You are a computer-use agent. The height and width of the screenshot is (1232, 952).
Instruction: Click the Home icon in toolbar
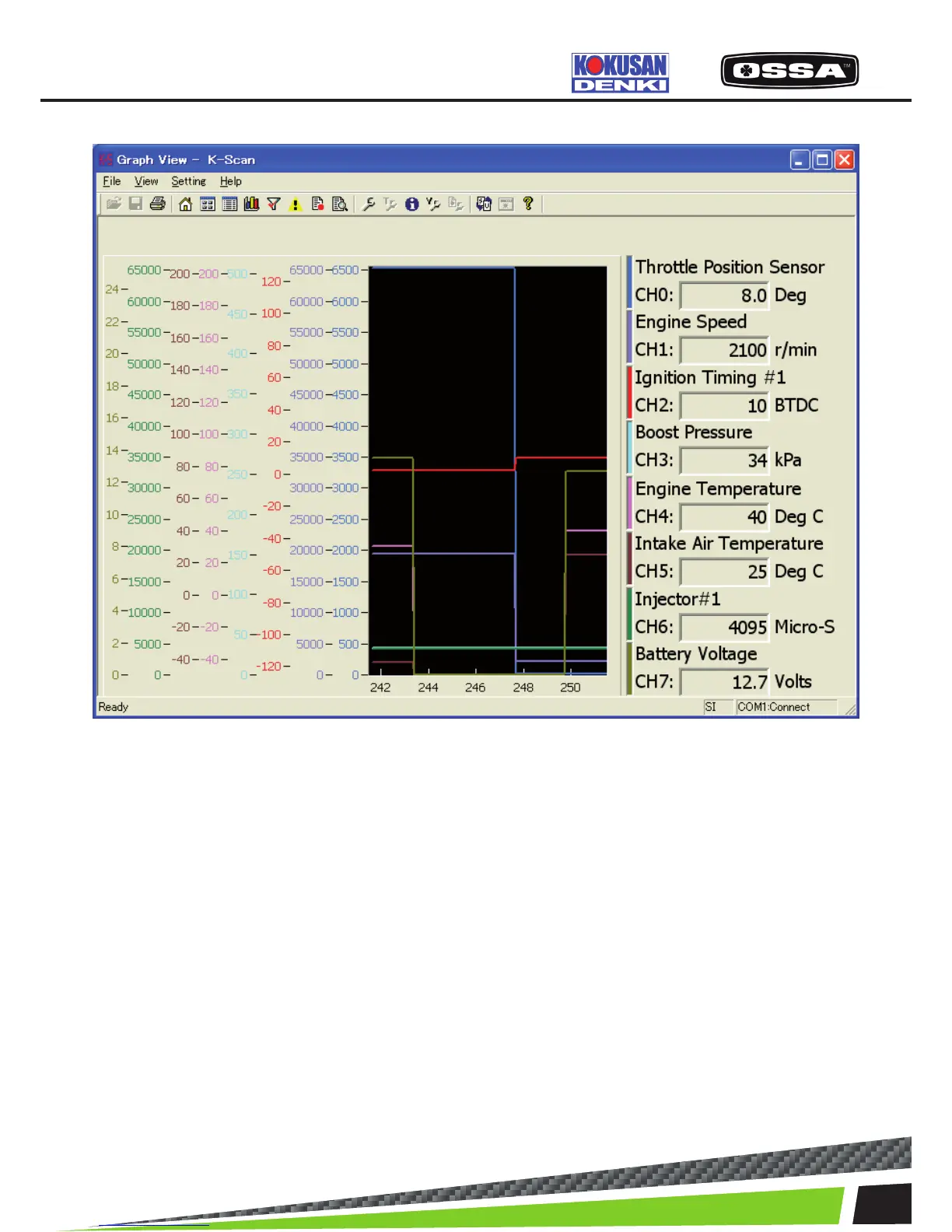pos(185,204)
